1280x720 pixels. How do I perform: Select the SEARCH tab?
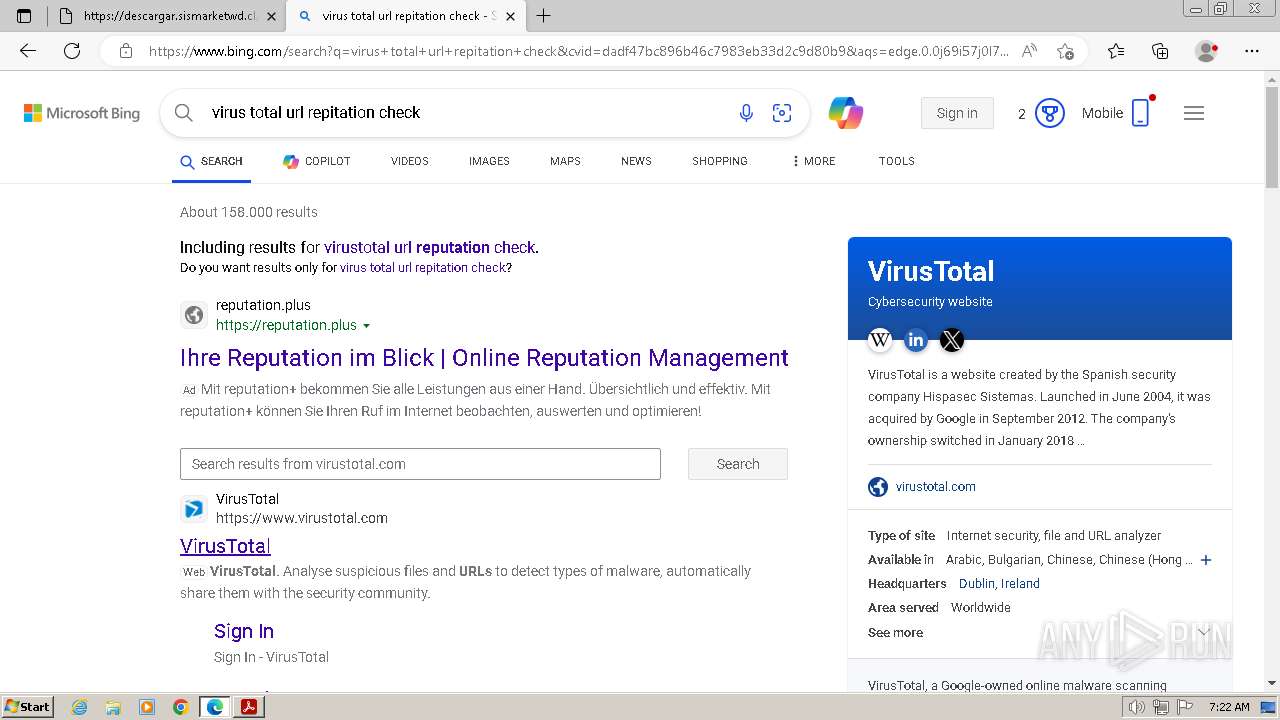[x=211, y=161]
